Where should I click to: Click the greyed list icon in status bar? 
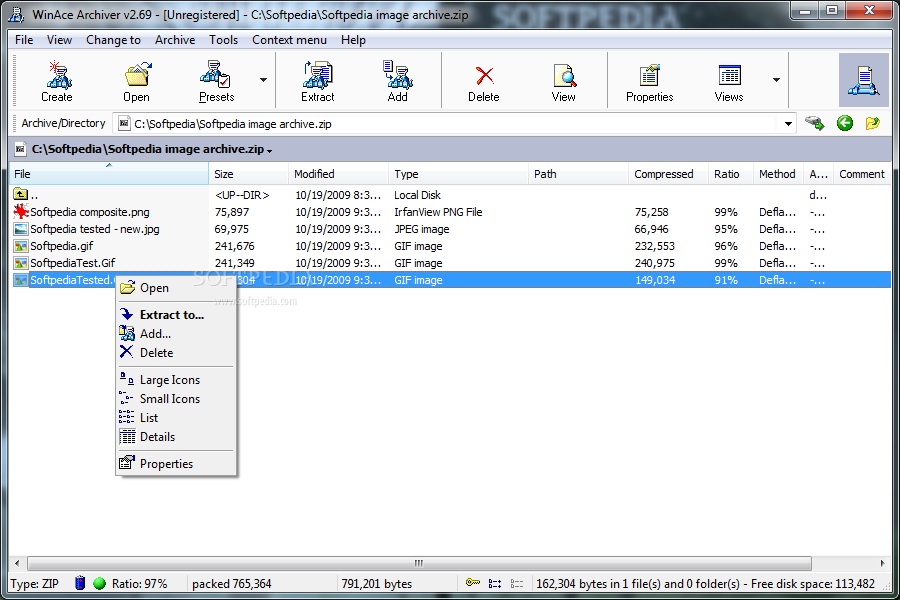pyautogui.click(x=517, y=583)
